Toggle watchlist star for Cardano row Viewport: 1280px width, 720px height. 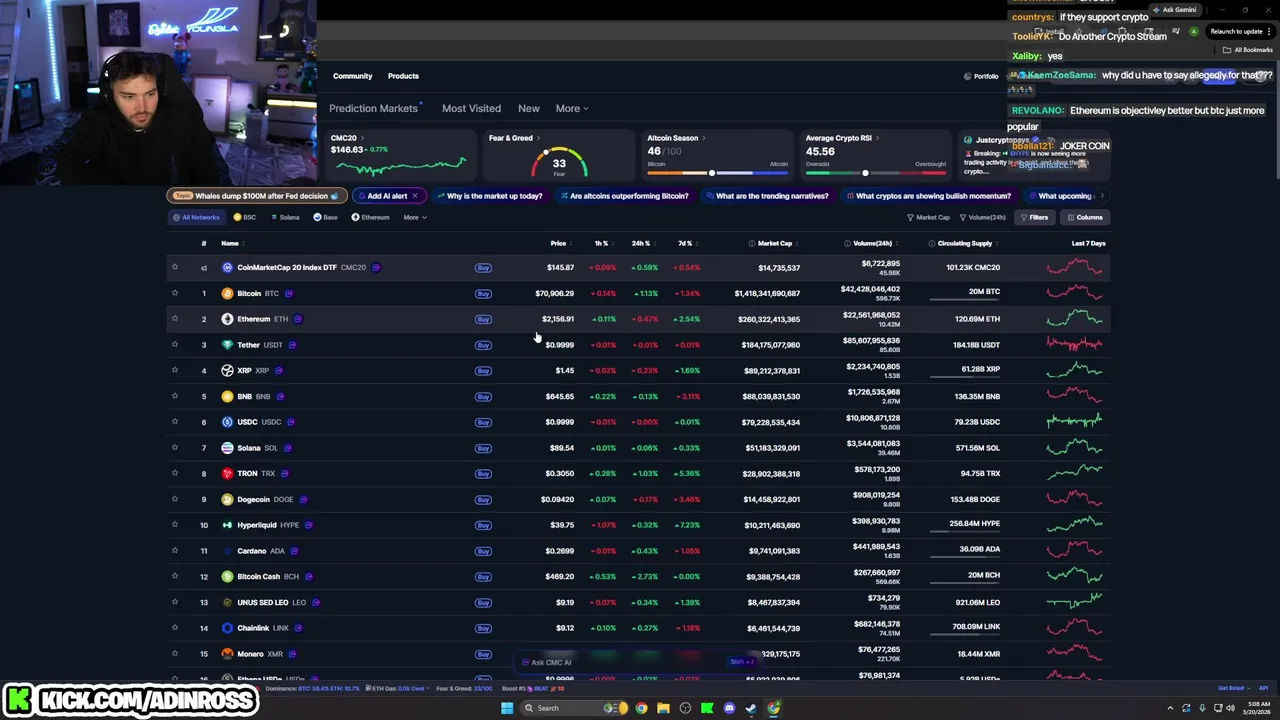click(x=175, y=551)
